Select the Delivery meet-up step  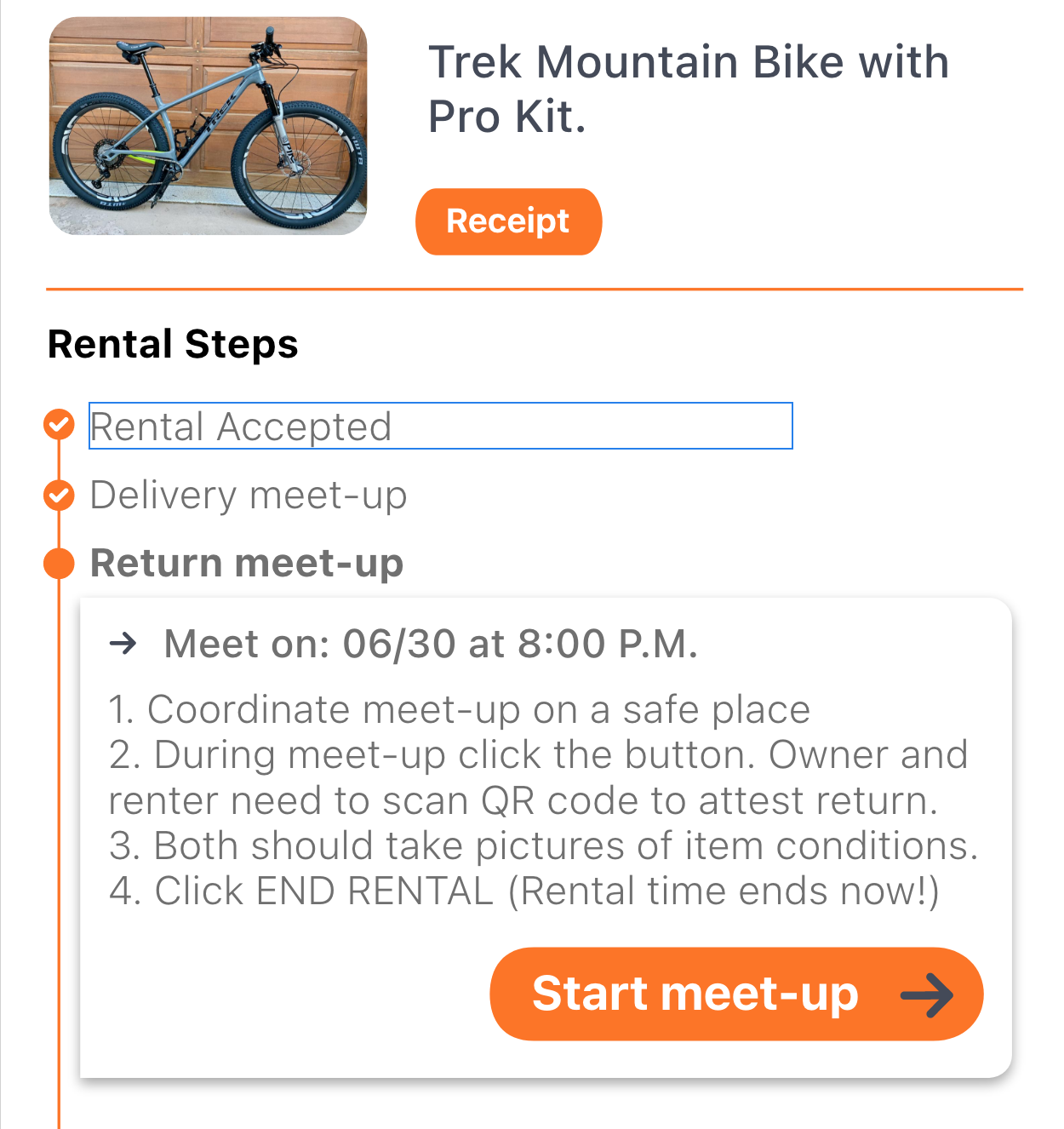[249, 496]
